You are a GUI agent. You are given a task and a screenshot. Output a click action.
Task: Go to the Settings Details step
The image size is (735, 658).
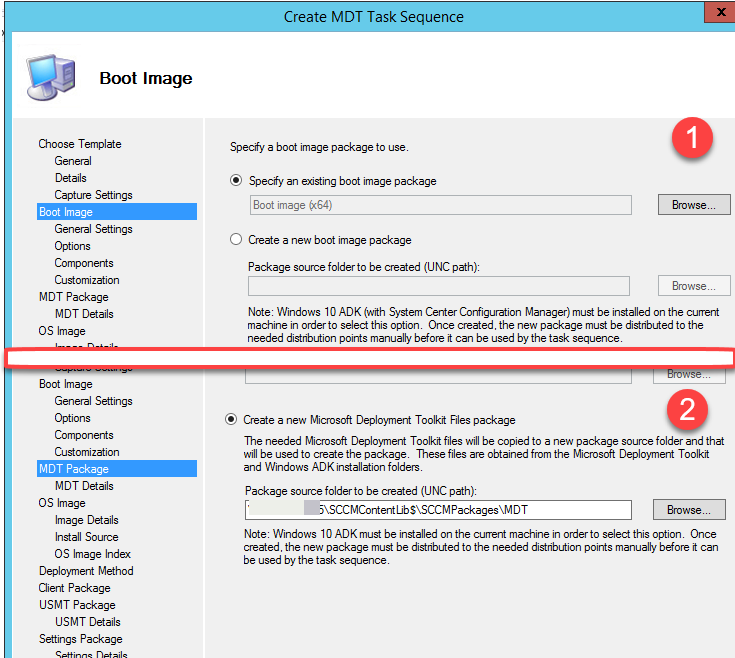(91, 653)
